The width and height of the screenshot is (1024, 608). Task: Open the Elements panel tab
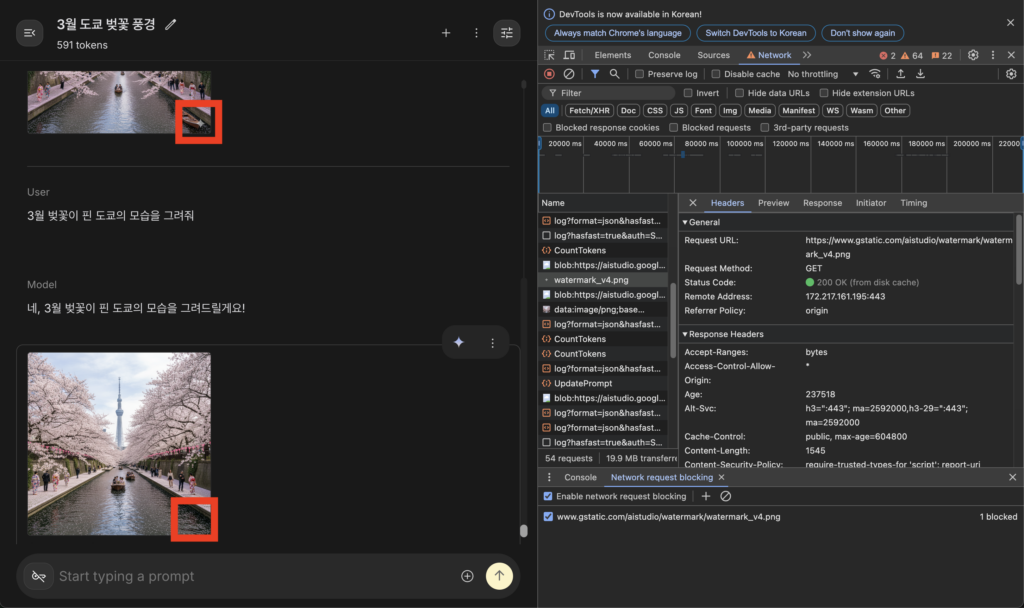coord(612,55)
